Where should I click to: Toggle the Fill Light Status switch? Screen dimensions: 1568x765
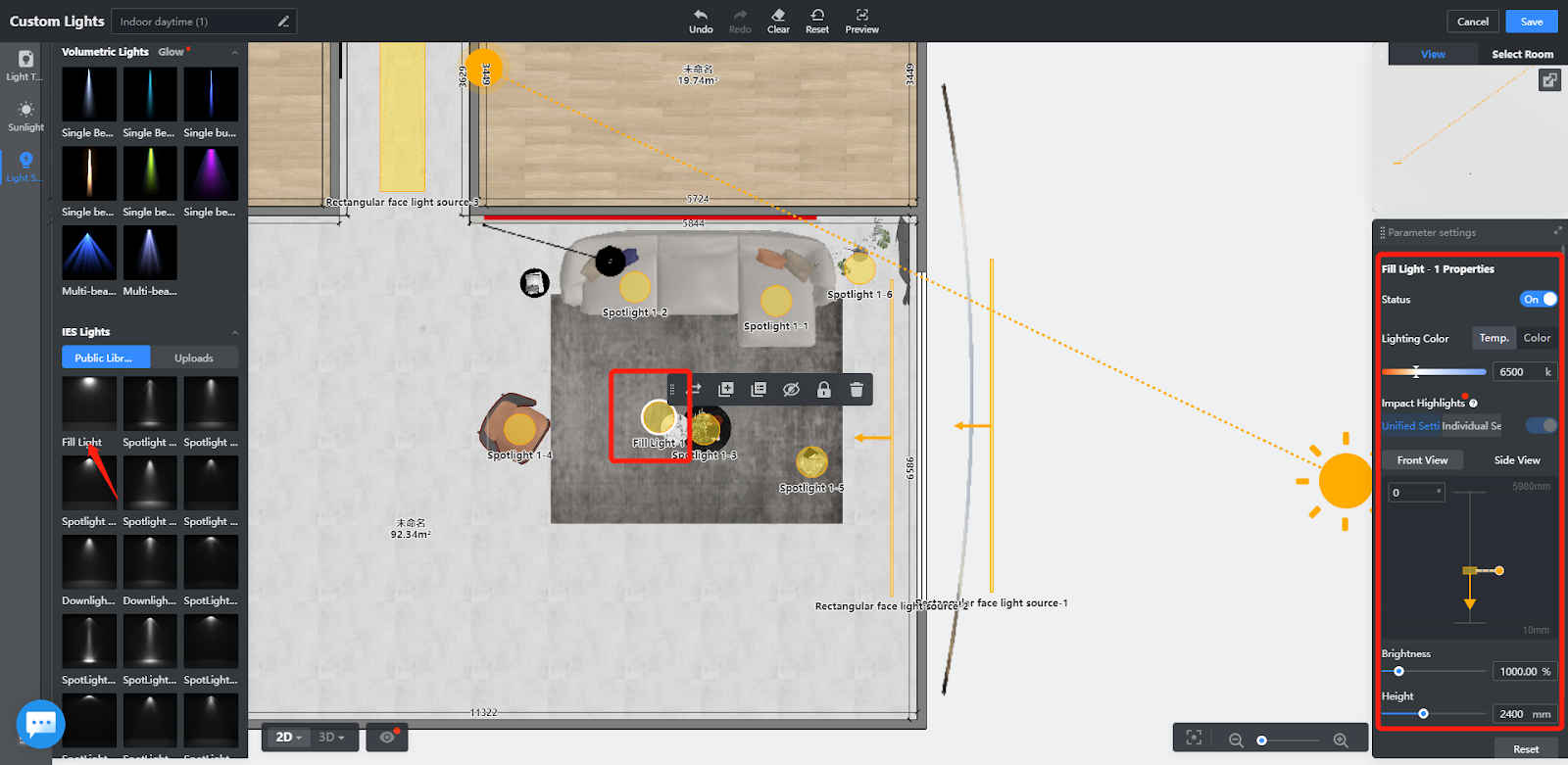tap(1539, 300)
